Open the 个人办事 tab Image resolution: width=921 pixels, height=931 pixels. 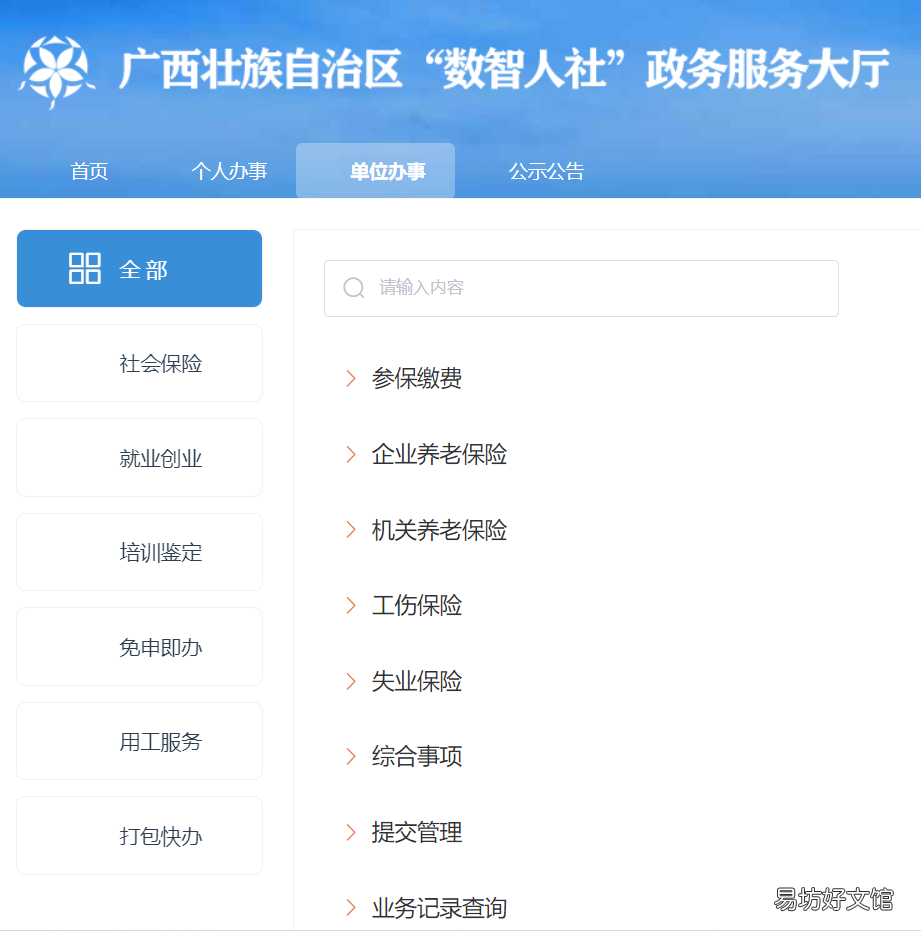(x=229, y=172)
